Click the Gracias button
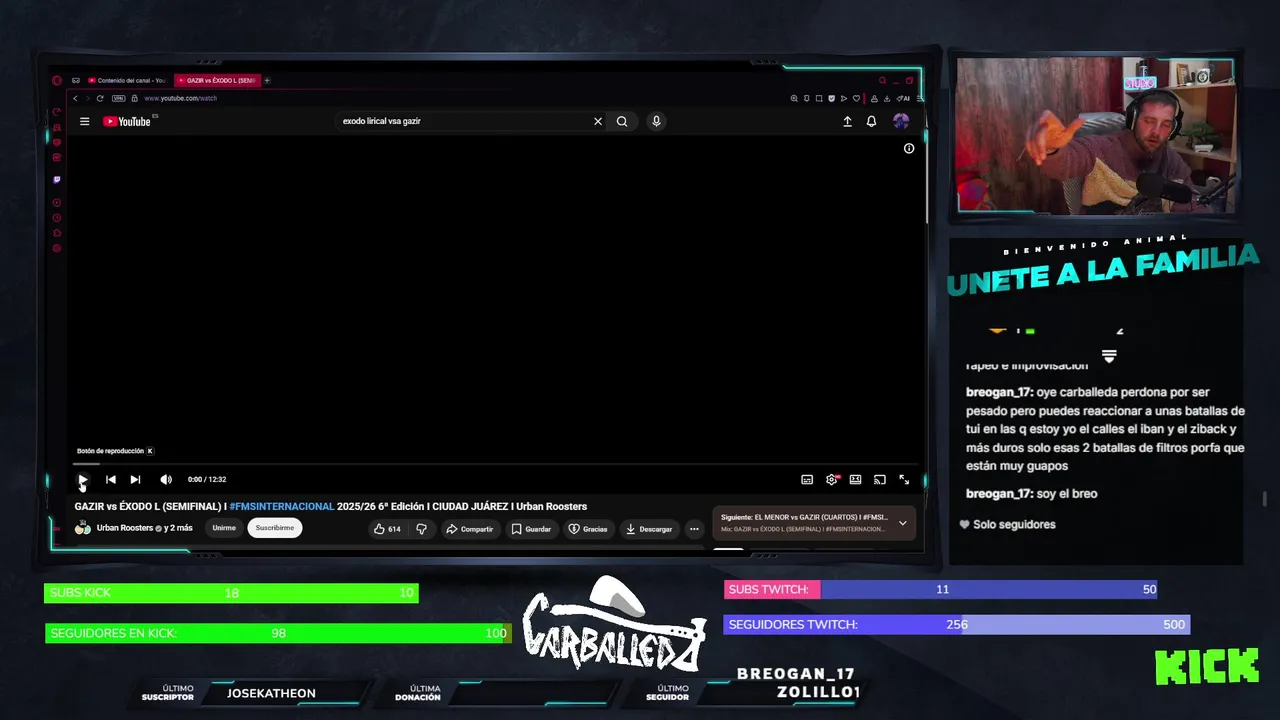 (588, 529)
